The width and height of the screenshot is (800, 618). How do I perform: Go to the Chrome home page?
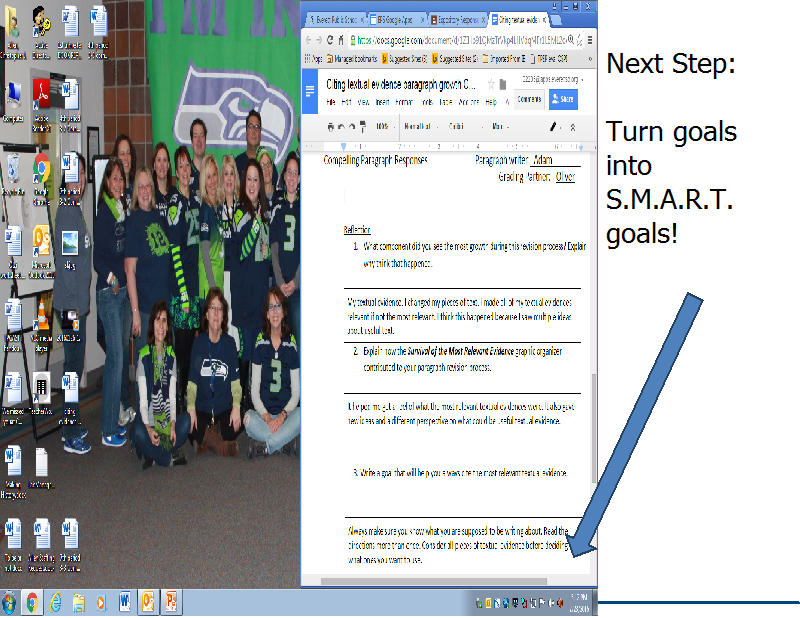coord(341,40)
